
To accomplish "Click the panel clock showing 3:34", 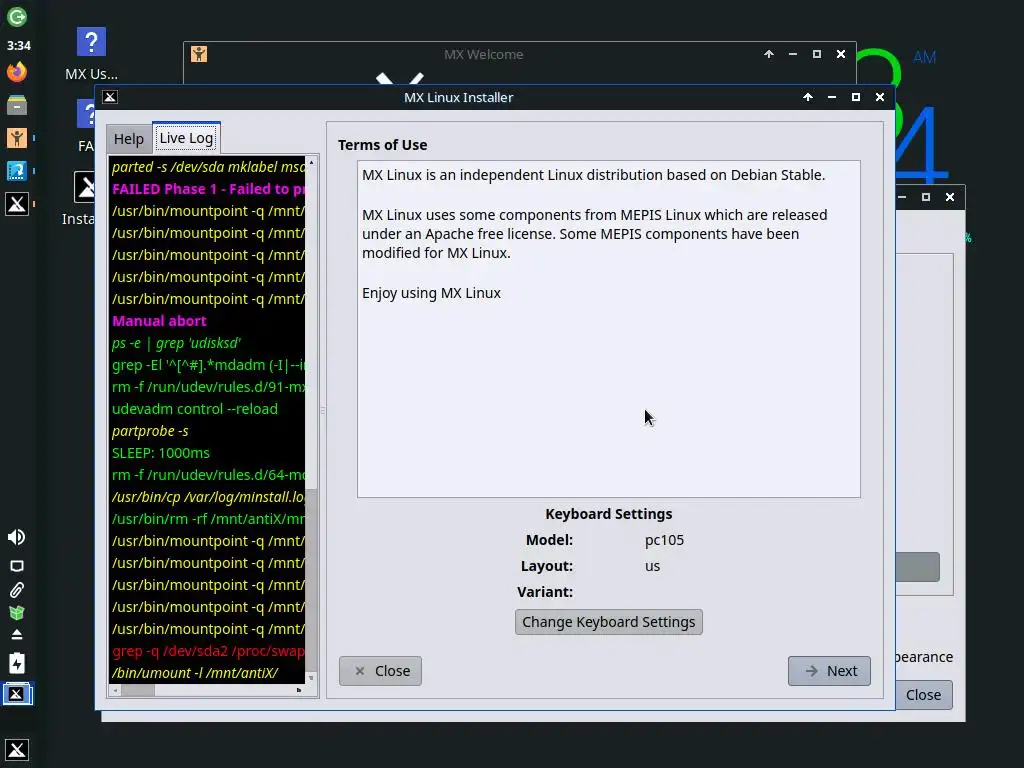I will 18,46.
